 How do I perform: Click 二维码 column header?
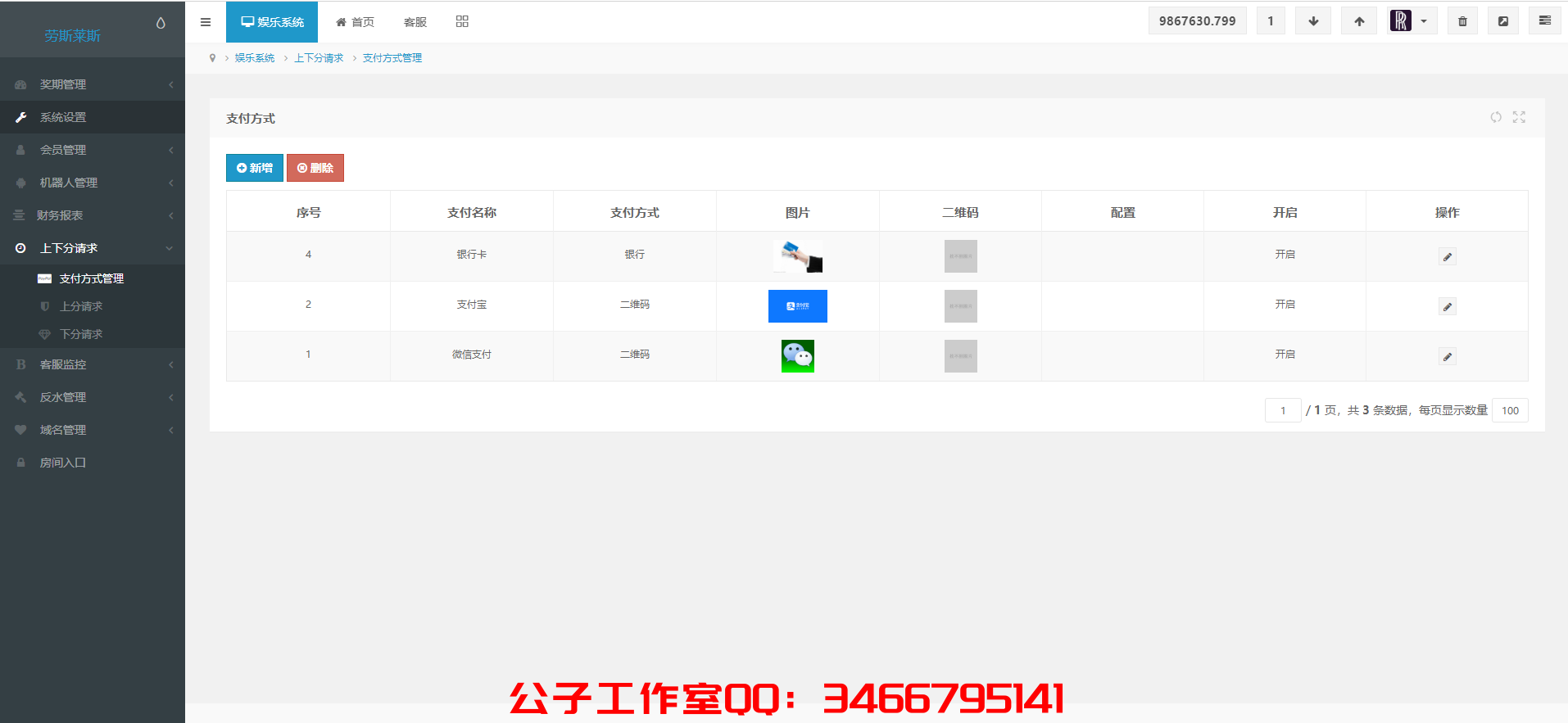[960, 212]
